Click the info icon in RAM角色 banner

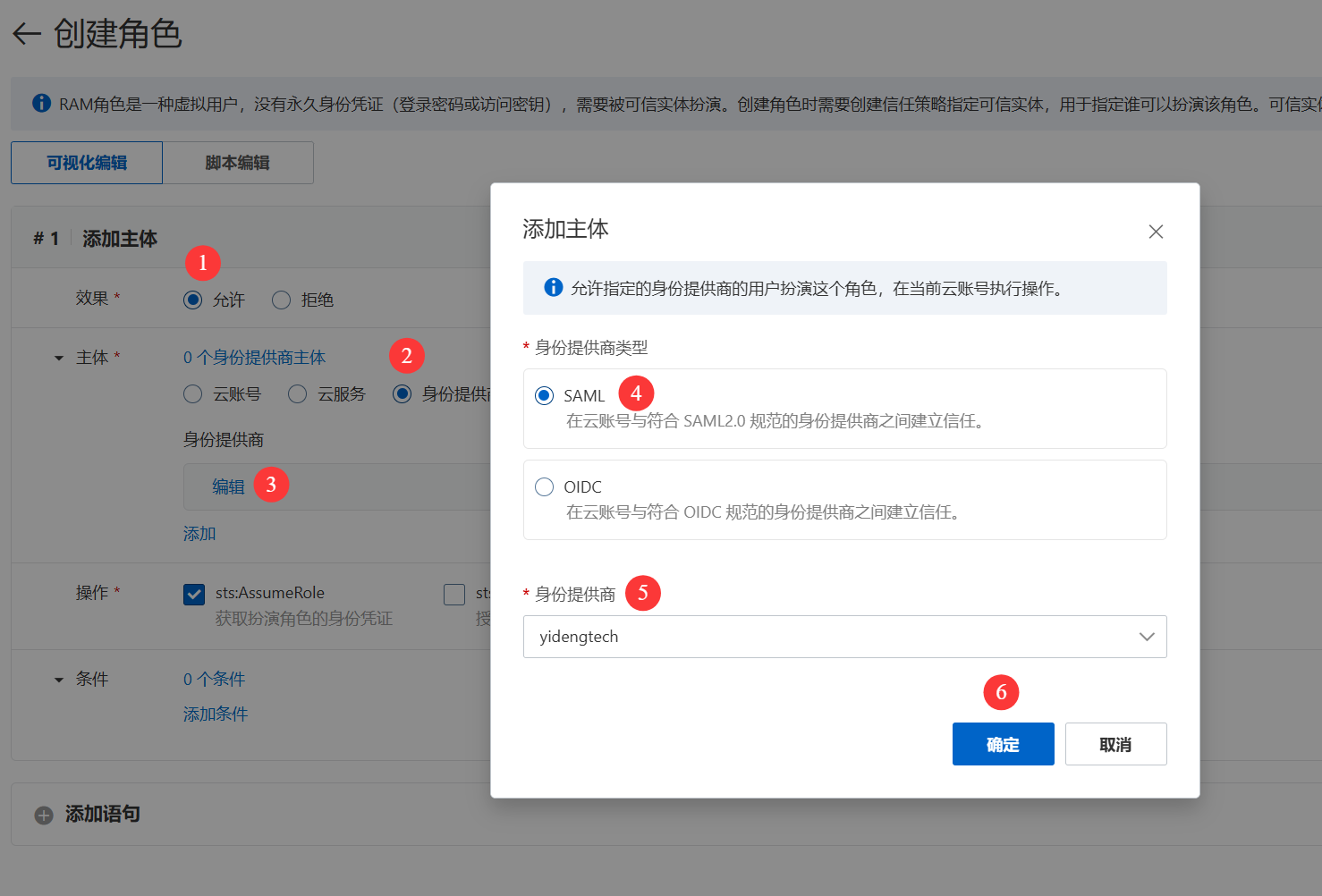[41, 104]
